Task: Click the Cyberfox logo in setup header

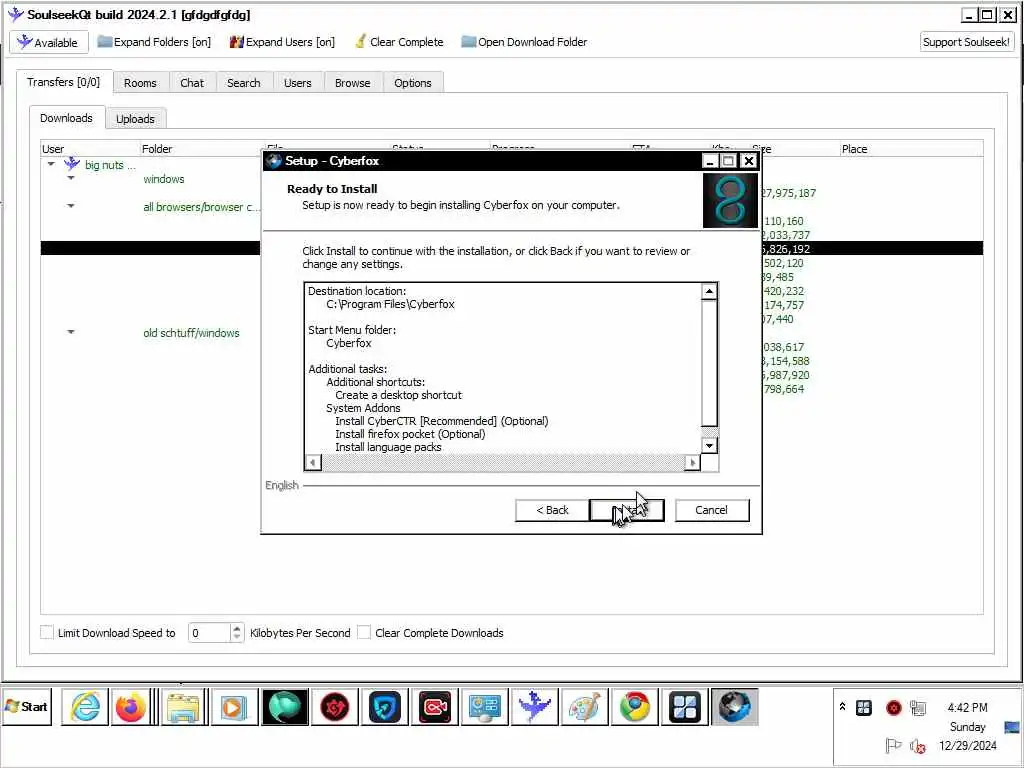Action: pyautogui.click(x=730, y=200)
